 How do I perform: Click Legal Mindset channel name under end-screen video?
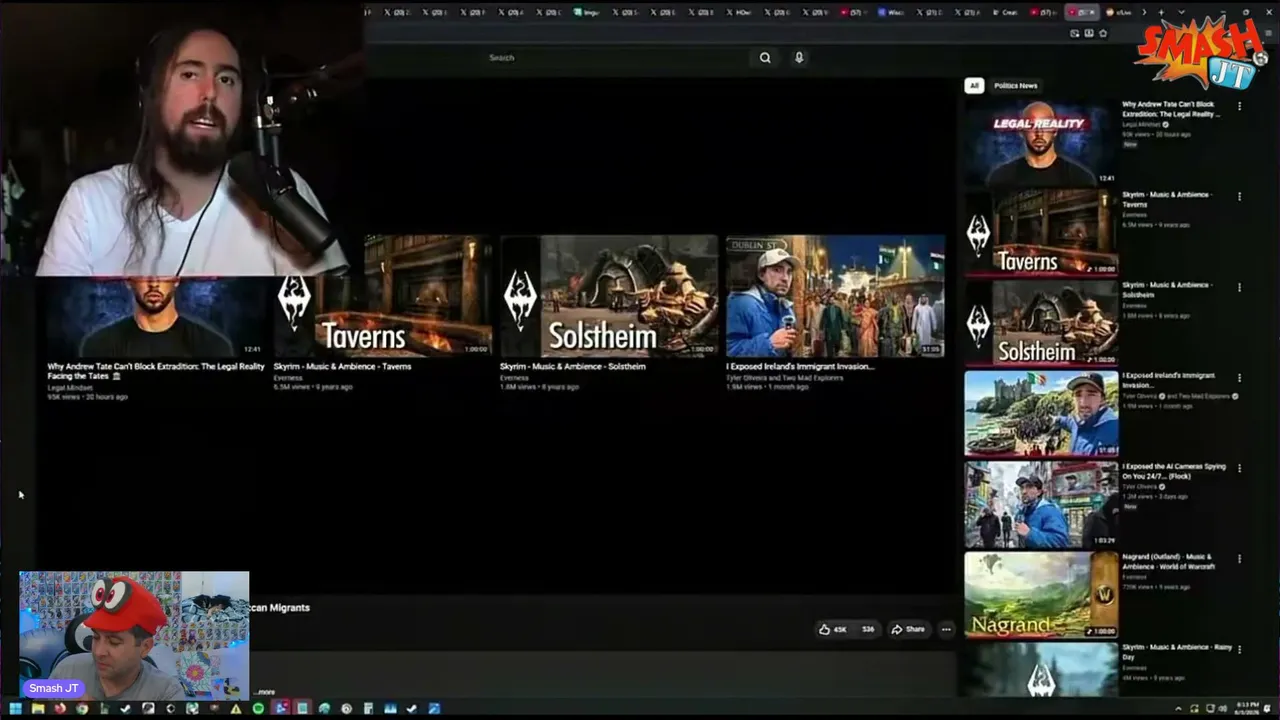(70, 387)
